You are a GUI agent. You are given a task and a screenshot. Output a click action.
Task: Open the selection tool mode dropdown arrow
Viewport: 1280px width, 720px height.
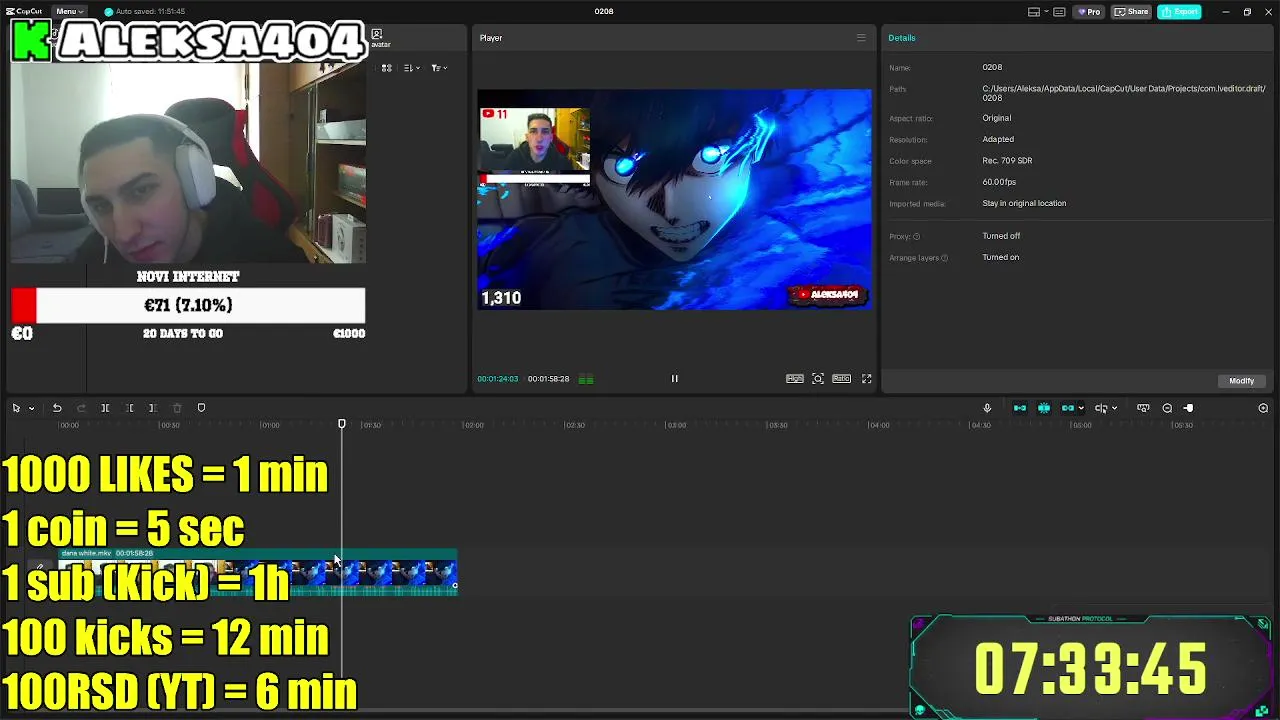(31, 408)
